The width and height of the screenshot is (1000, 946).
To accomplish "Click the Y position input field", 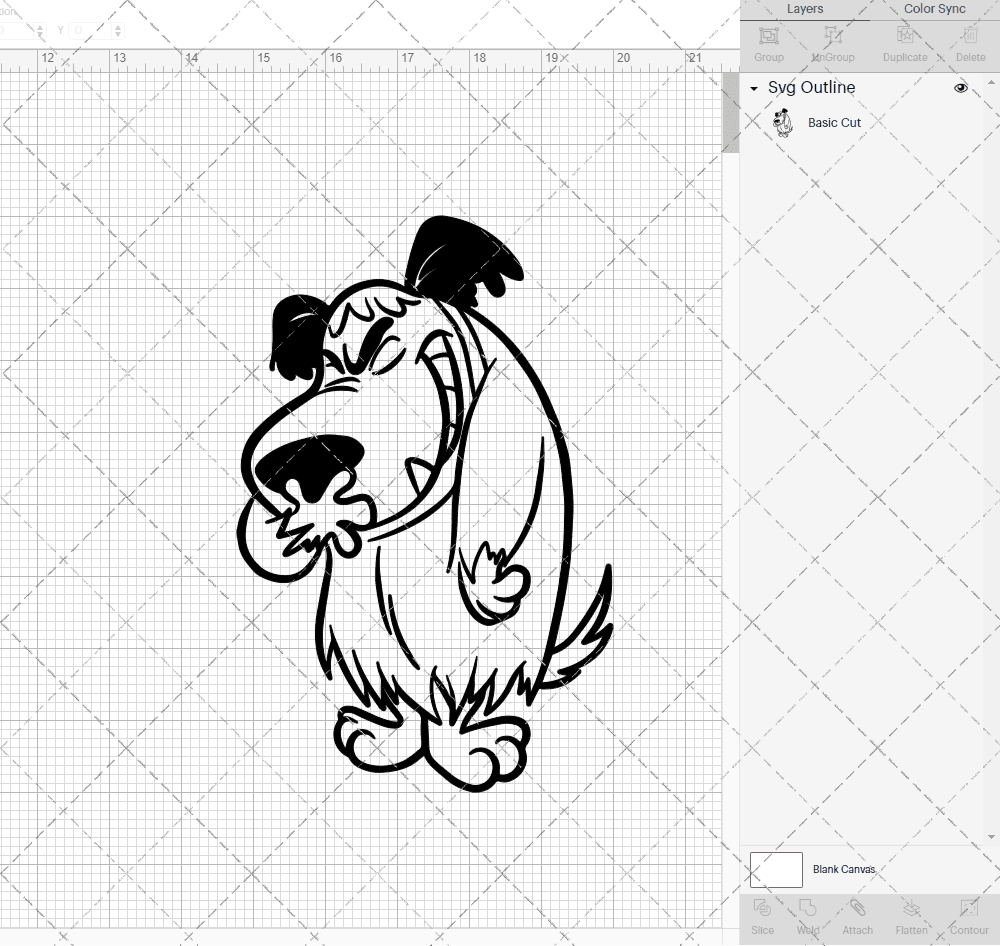I will point(90,30).
